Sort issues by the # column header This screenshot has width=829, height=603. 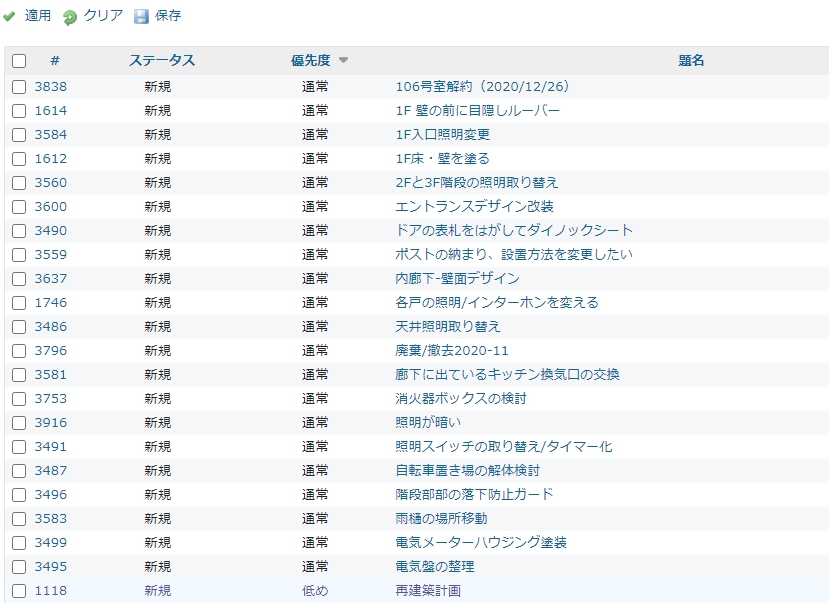(56, 60)
